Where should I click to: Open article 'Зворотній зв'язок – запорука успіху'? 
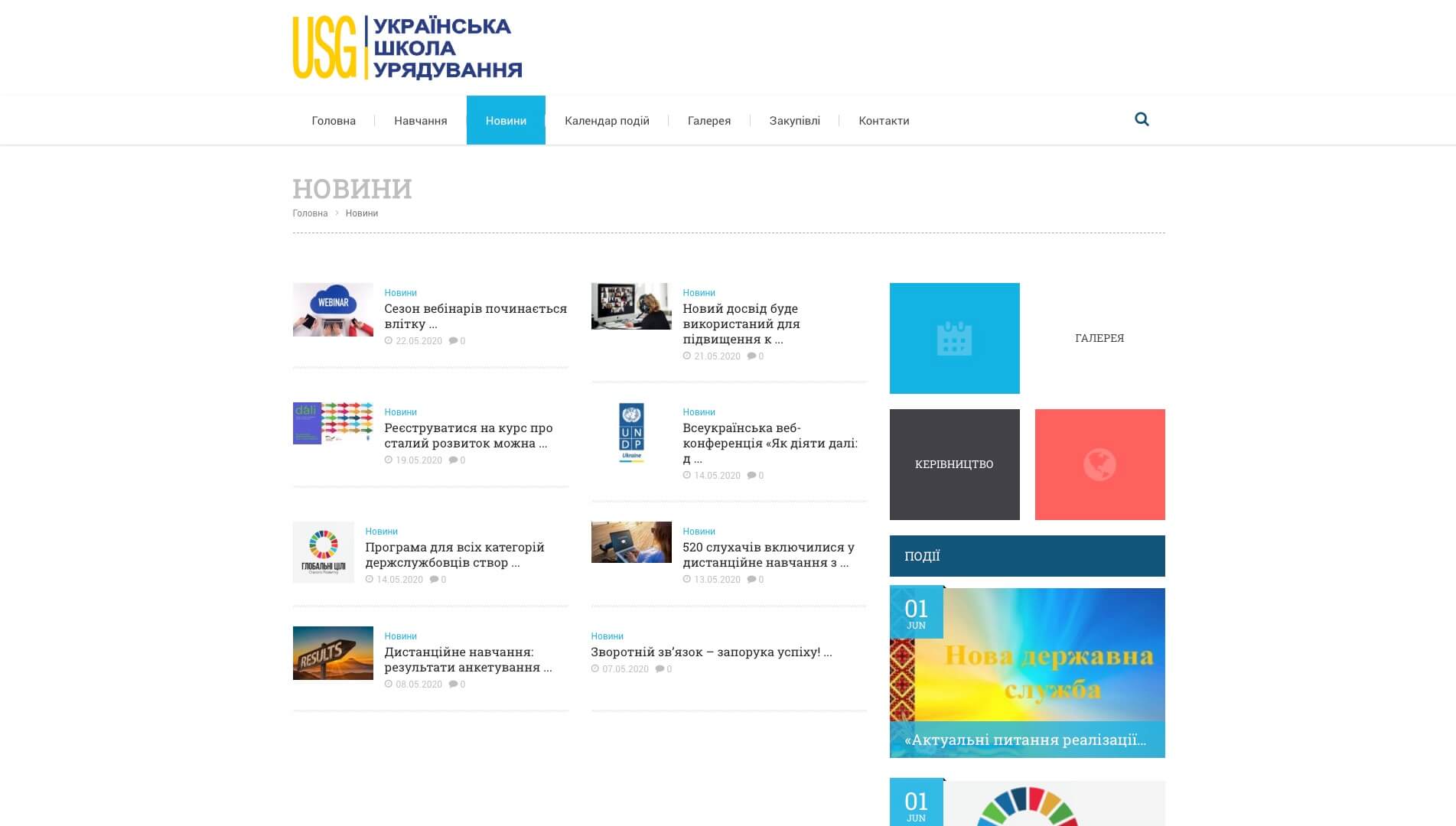[711, 652]
